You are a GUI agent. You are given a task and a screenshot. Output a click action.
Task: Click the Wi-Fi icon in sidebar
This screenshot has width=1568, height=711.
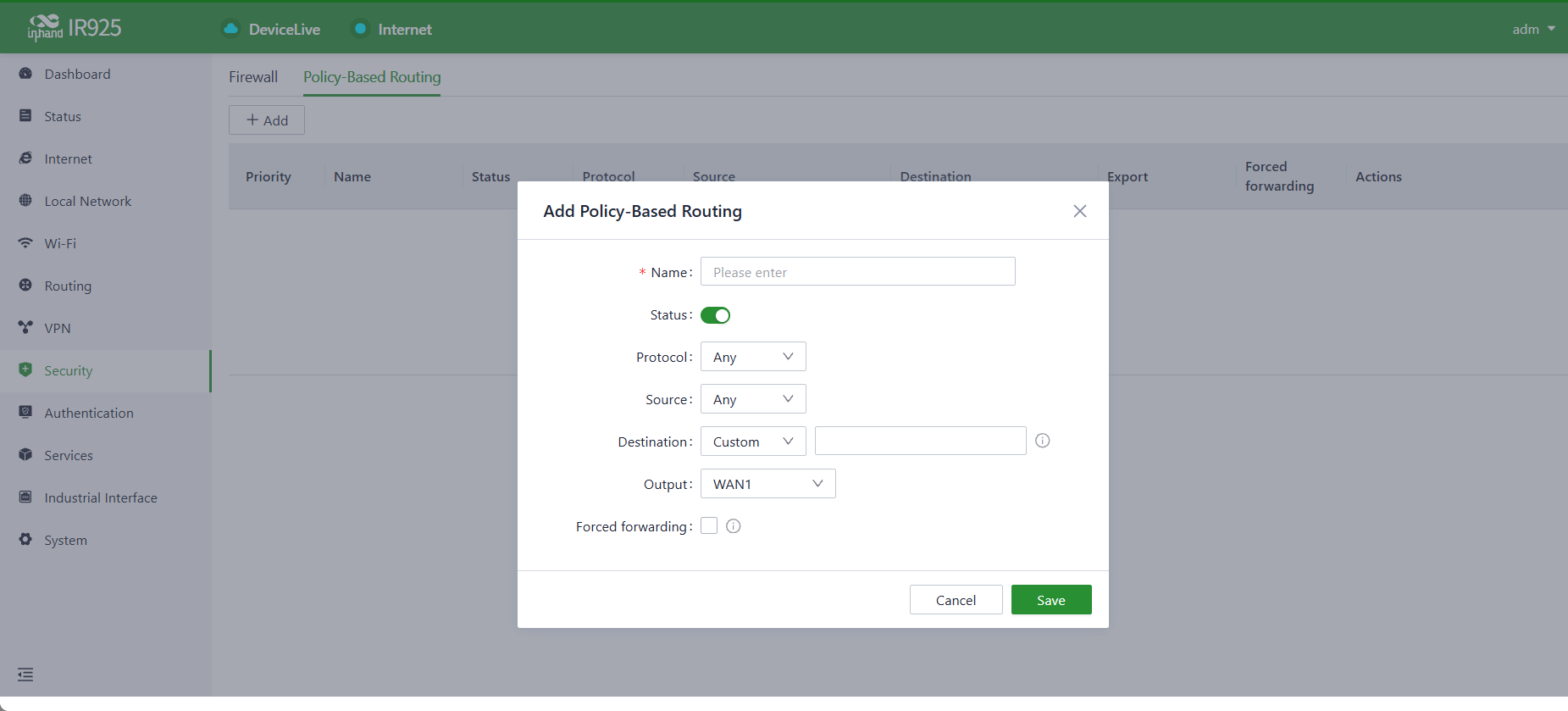25,243
